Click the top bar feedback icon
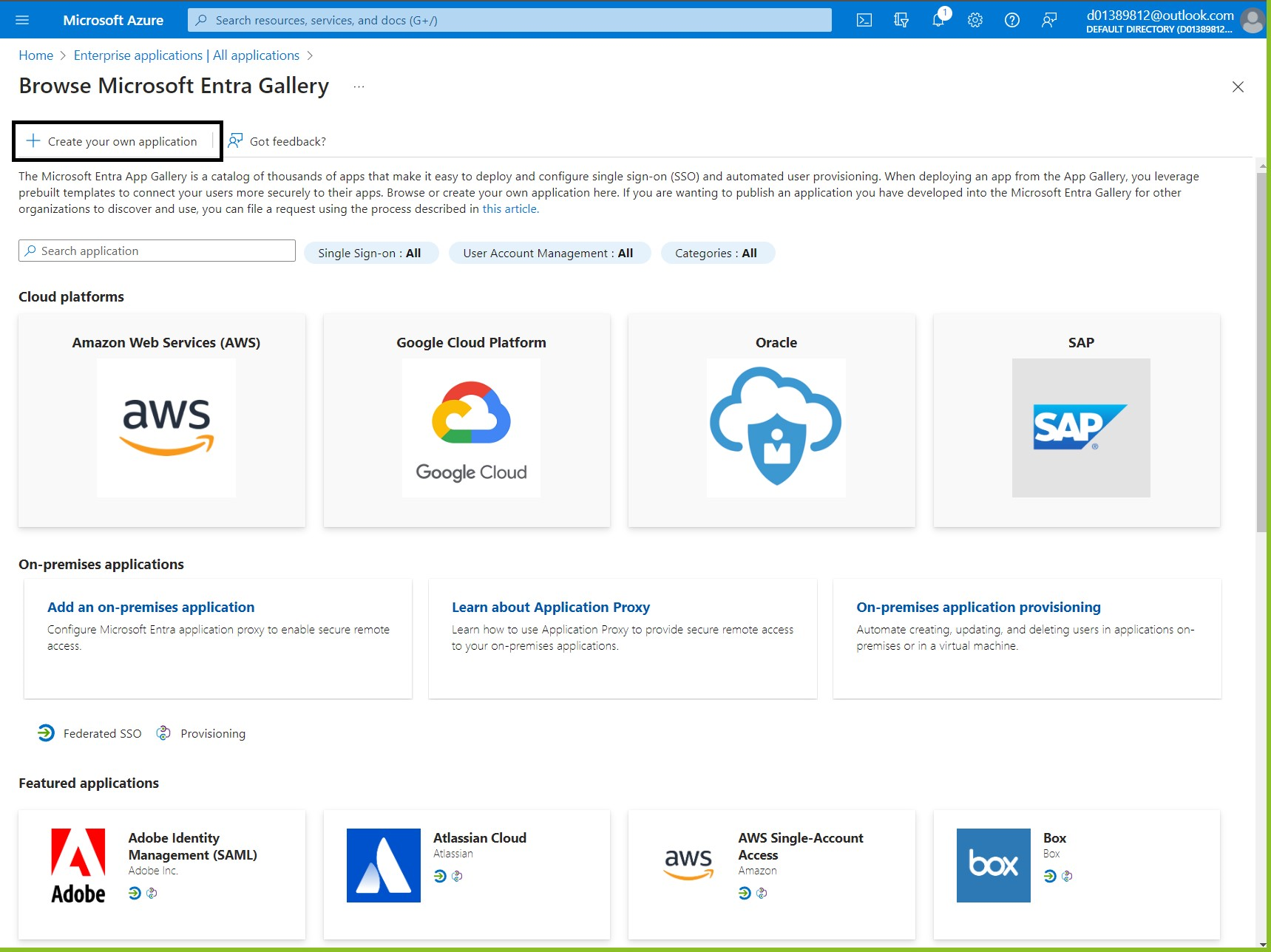1271x952 pixels. 1049,20
